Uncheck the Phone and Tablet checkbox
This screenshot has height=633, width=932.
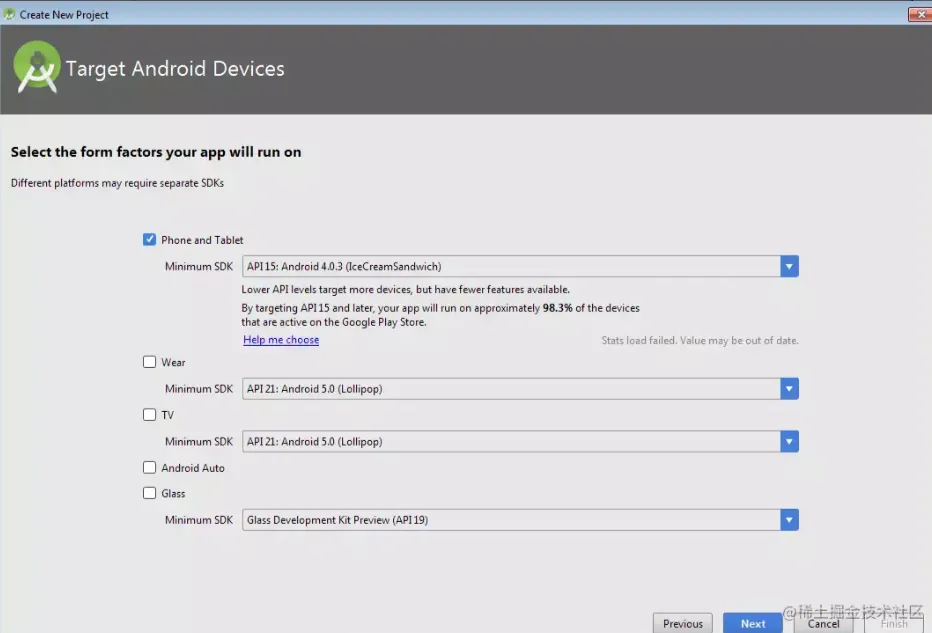pos(149,239)
